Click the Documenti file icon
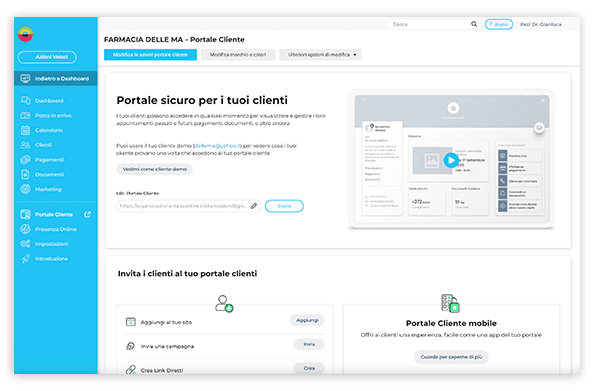The width and height of the screenshot is (600, 391). pyautogui.click(x=25, y=174)
